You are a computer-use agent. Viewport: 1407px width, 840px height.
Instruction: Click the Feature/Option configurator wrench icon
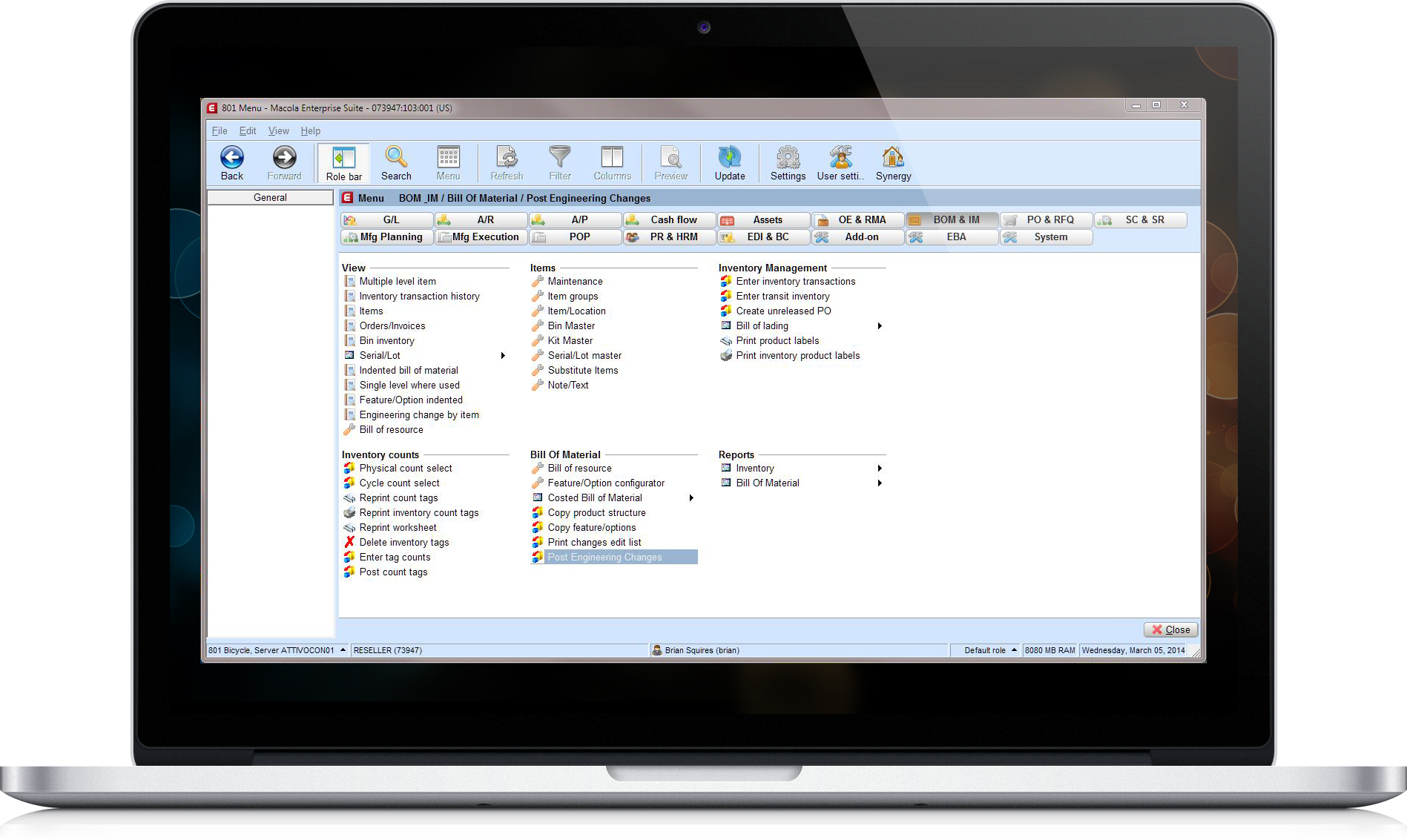coord(538,483)
